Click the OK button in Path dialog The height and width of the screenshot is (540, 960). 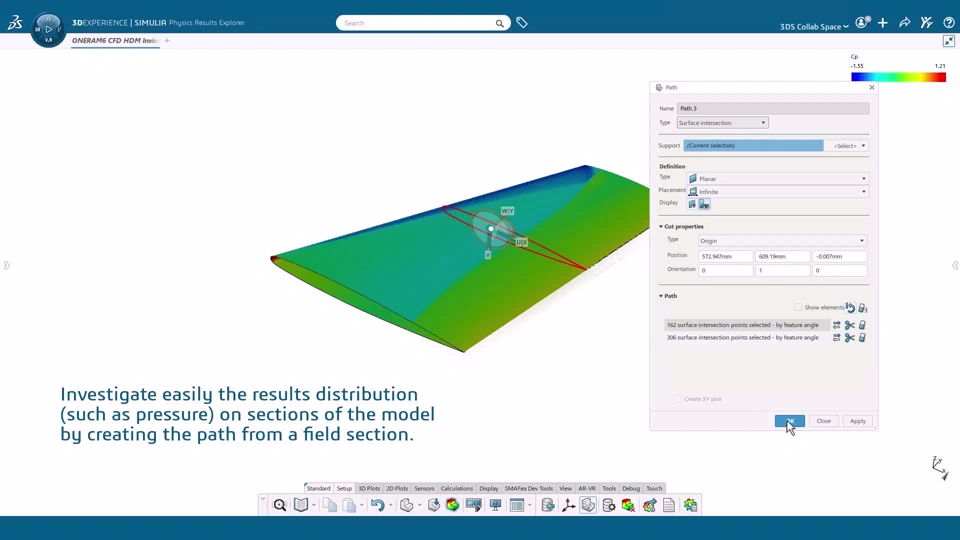[790, 421]
